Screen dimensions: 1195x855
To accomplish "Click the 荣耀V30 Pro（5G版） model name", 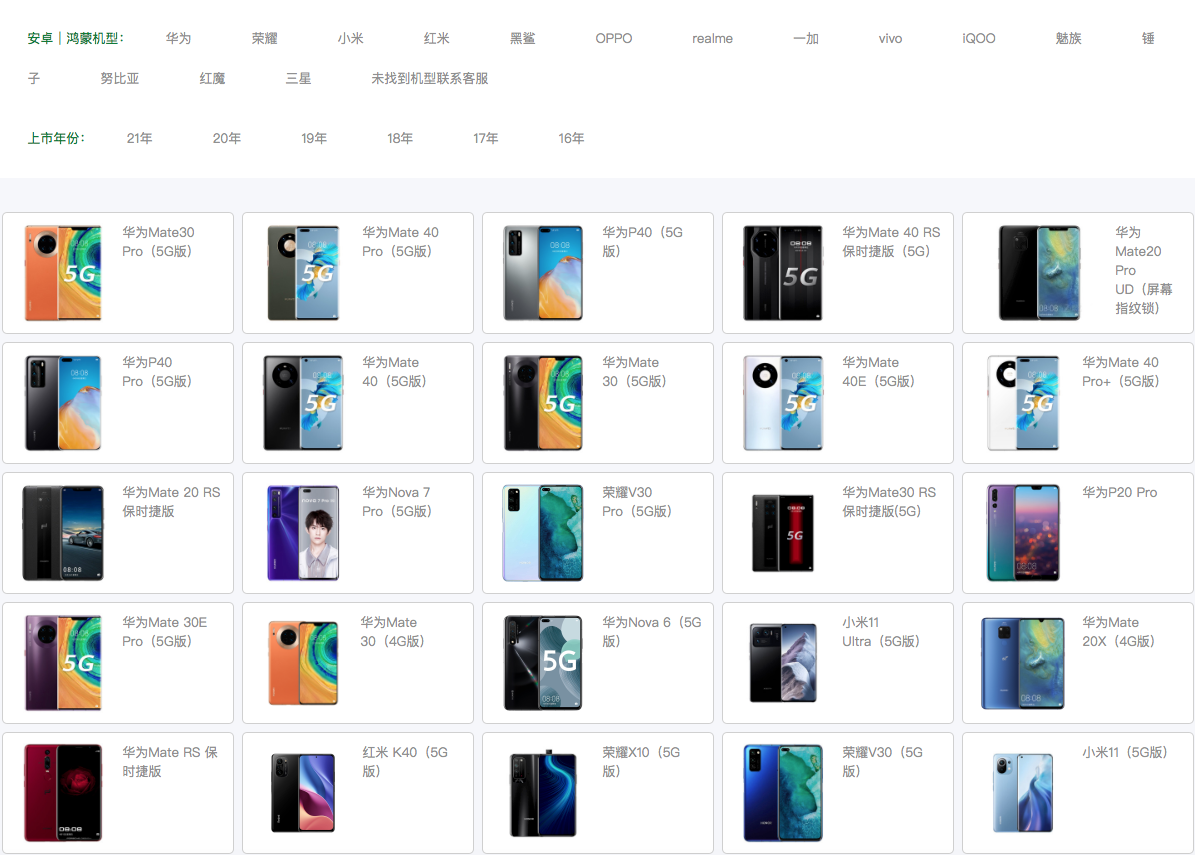I will (637, 501).
